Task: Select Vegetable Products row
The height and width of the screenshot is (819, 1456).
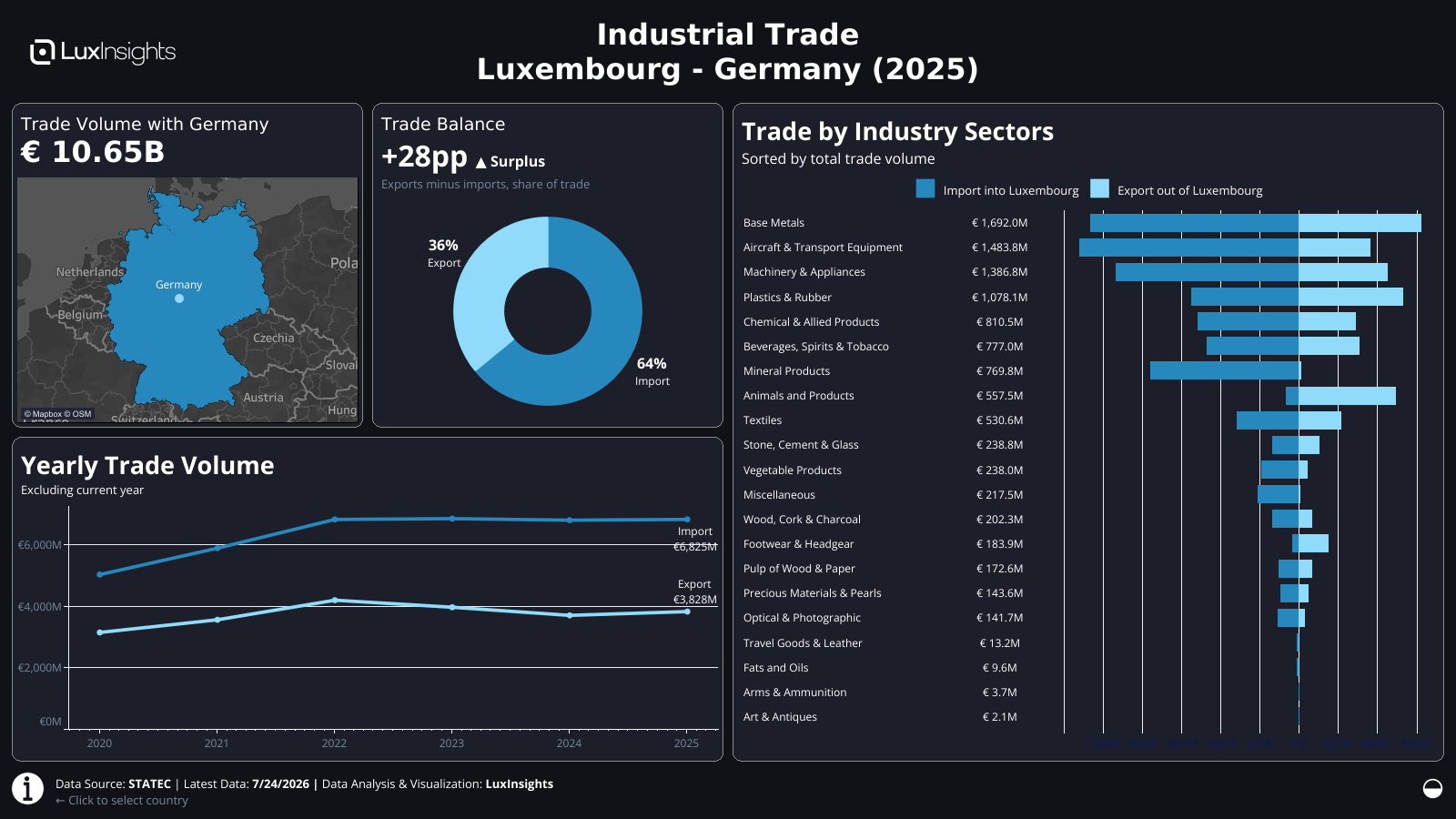Action: tap(1083, 470)
